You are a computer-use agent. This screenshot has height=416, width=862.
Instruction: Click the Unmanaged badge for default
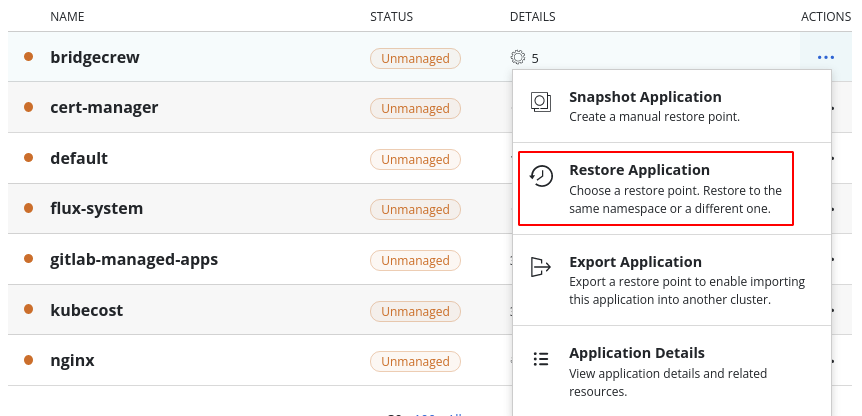pos(415,159)
